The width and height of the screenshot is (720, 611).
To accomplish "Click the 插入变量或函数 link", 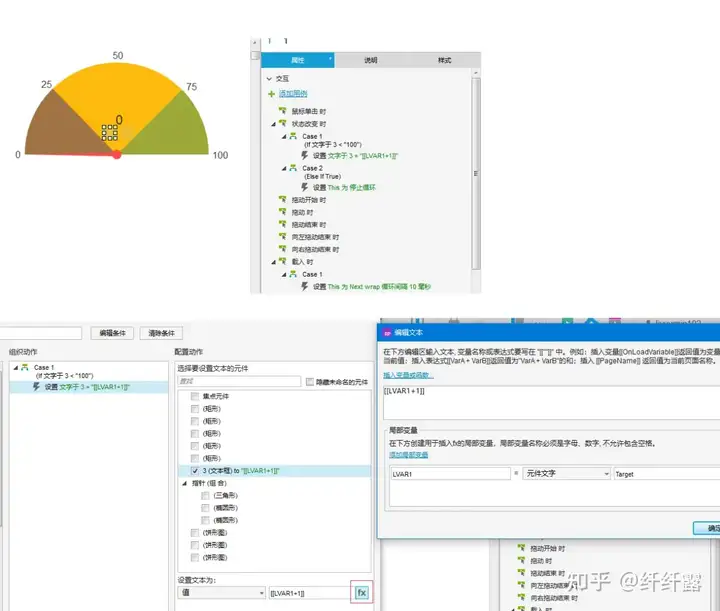I will point(408,375).
